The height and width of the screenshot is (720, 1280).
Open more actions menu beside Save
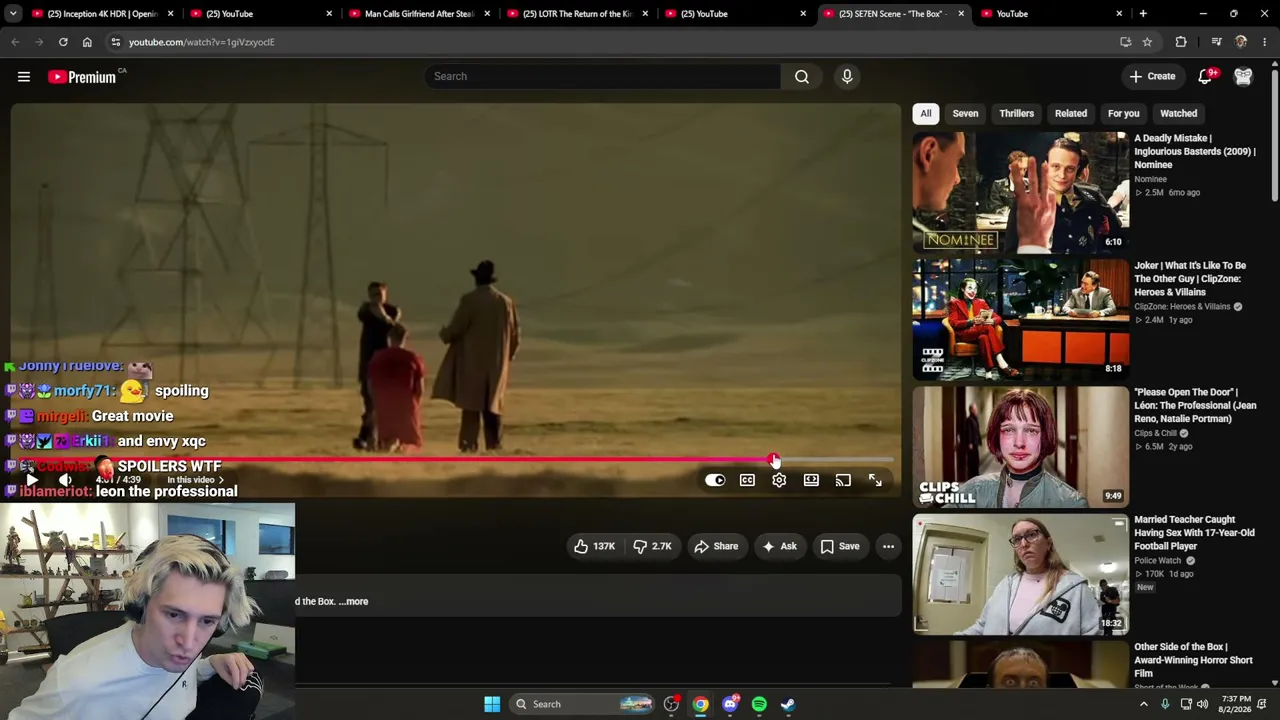[x=888, y=546]
